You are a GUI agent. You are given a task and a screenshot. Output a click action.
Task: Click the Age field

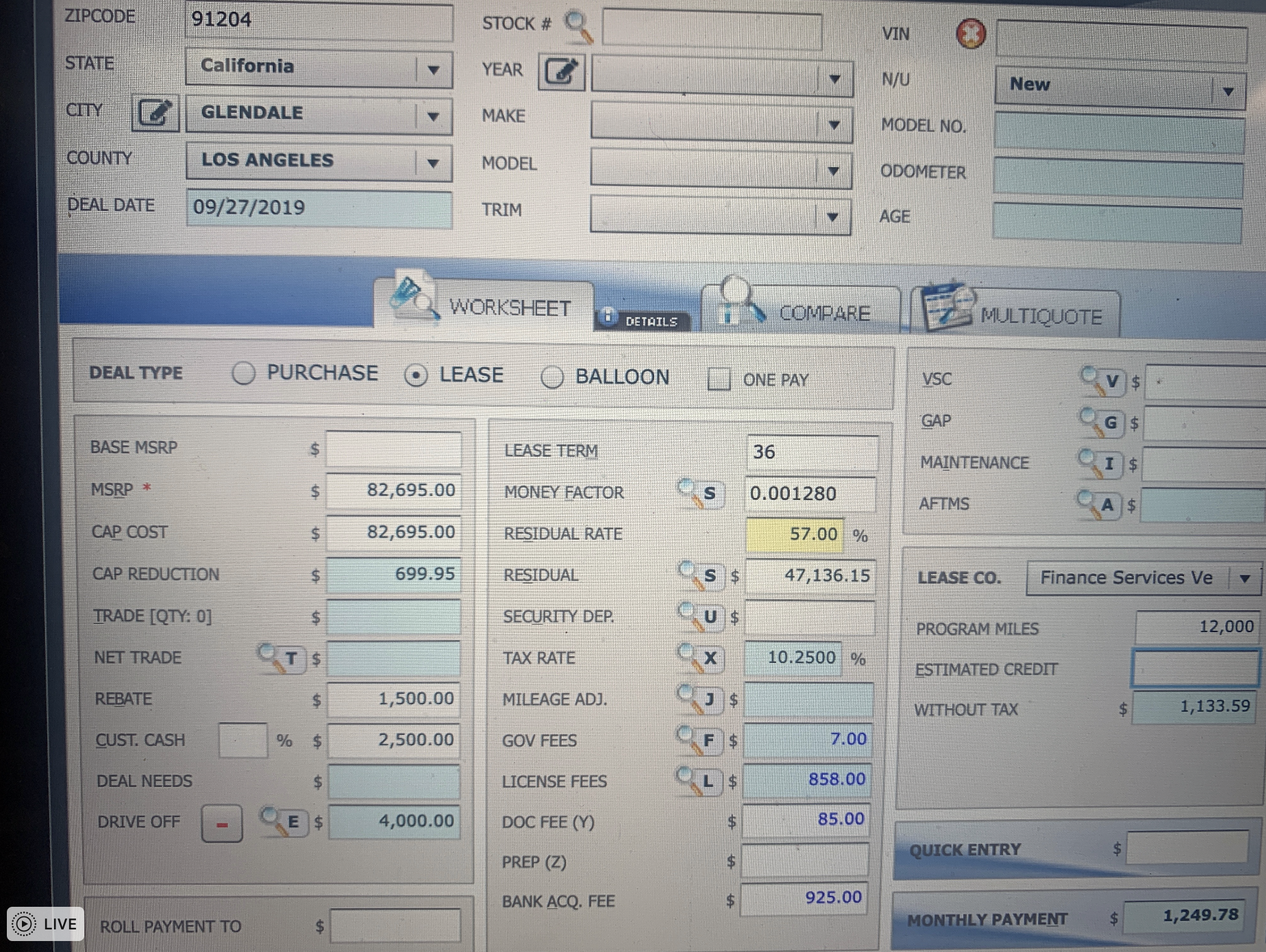[x=1117, y=223]
